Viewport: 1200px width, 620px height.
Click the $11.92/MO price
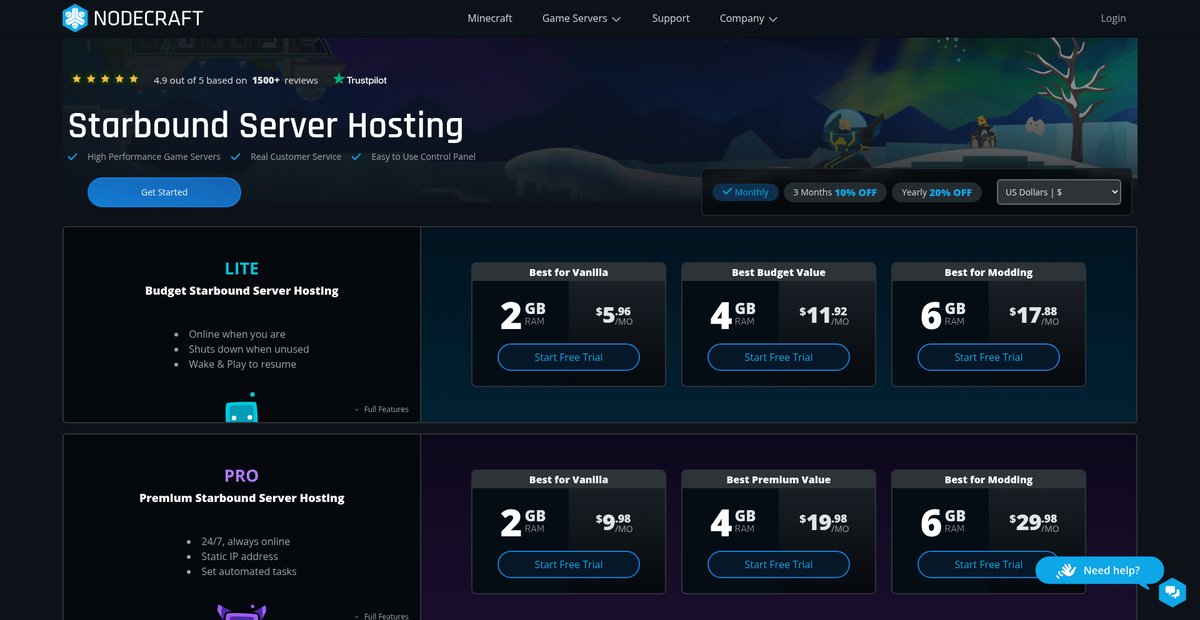coord(824,315)
